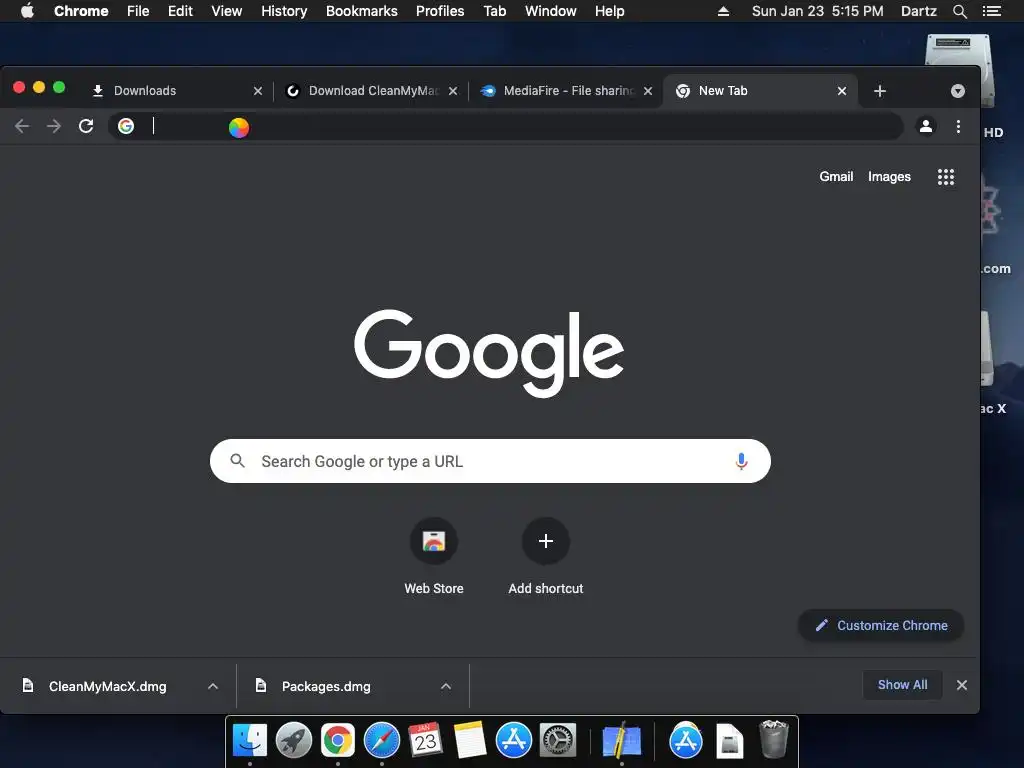Screen dimensions: 1024x768
Task: Open the CleanMyMacX.dmg download item
Action: tap(108, 686)
